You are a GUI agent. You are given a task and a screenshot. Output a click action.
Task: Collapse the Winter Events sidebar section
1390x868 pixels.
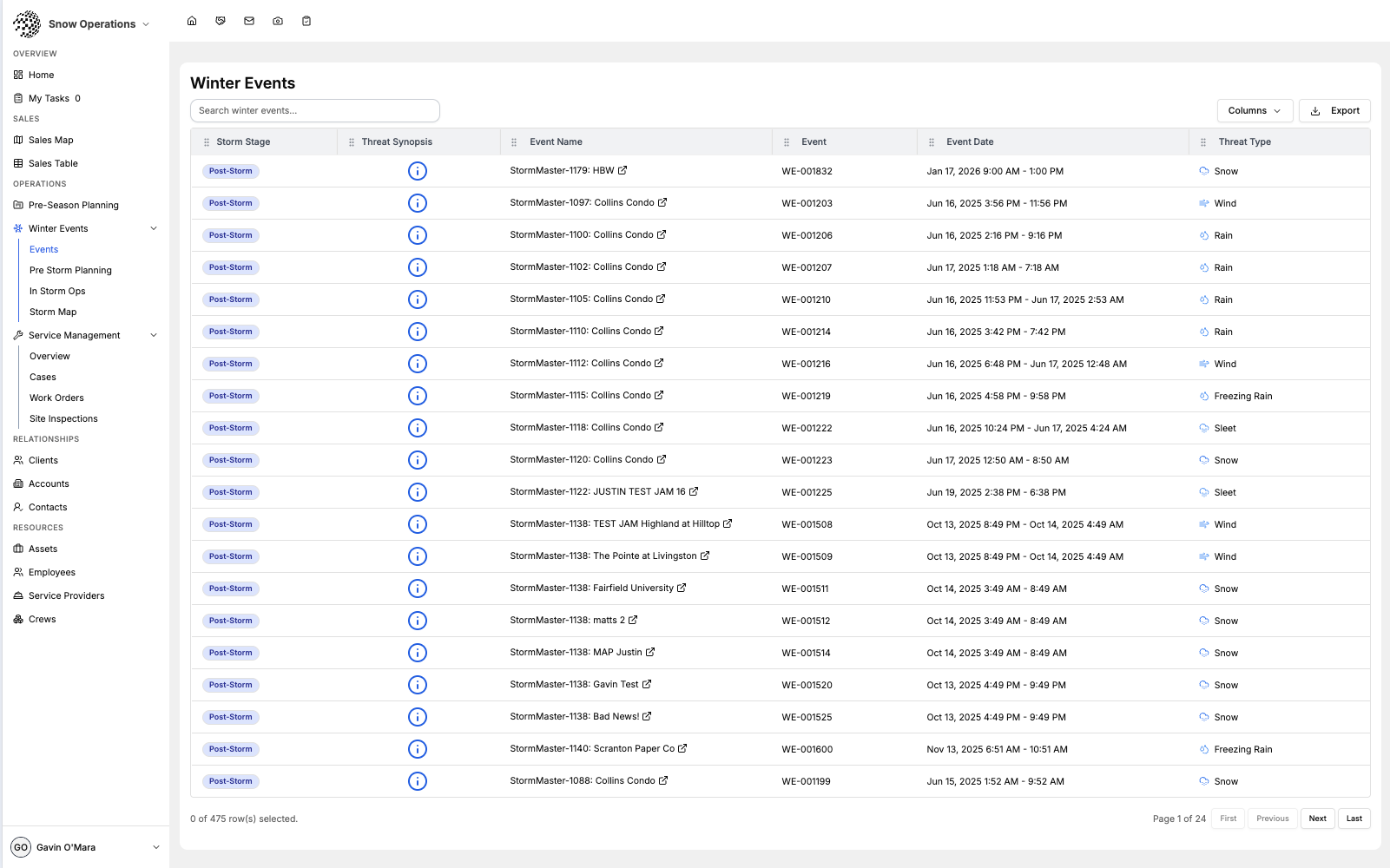(x=154, y=229)
